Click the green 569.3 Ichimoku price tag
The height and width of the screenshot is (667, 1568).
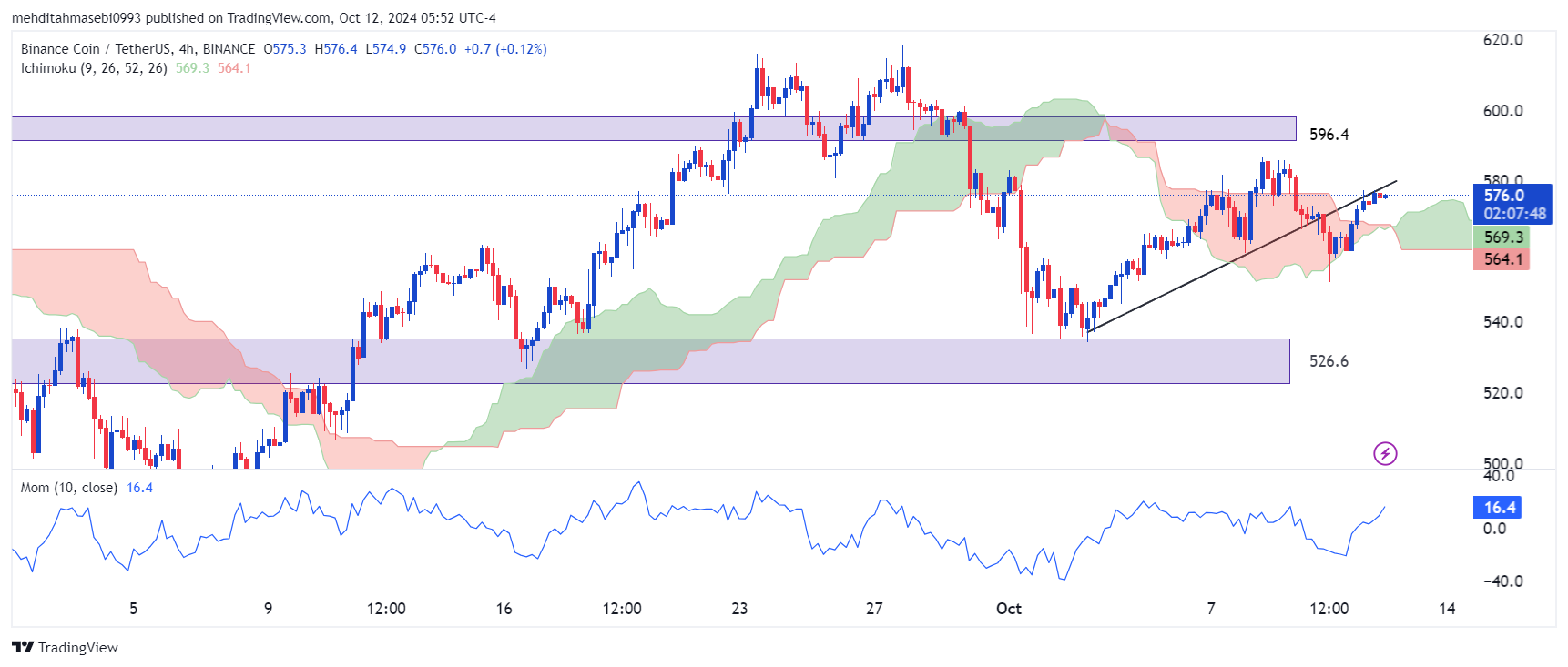[1502, 237]
